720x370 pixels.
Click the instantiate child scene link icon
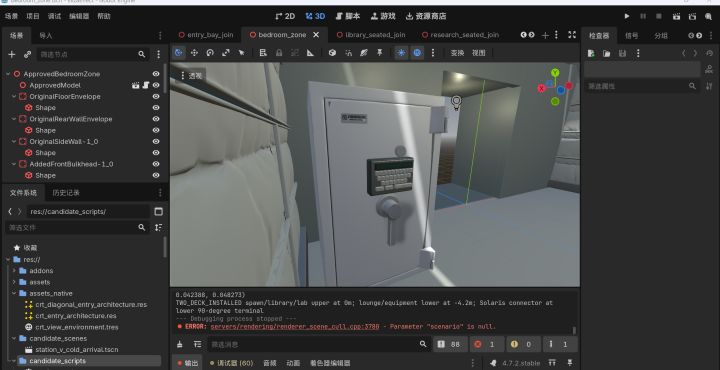pyautogui.click(x=27, y=54)
